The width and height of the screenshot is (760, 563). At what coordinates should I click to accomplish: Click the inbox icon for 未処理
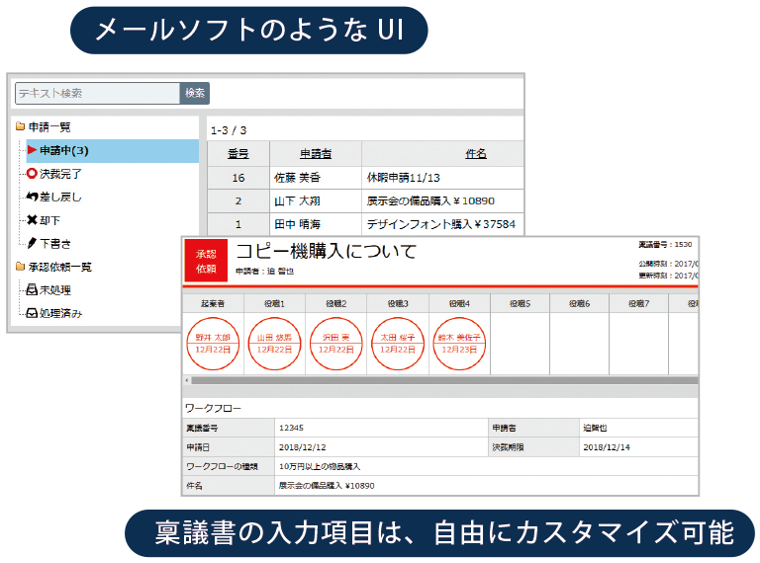coord(32,290)
